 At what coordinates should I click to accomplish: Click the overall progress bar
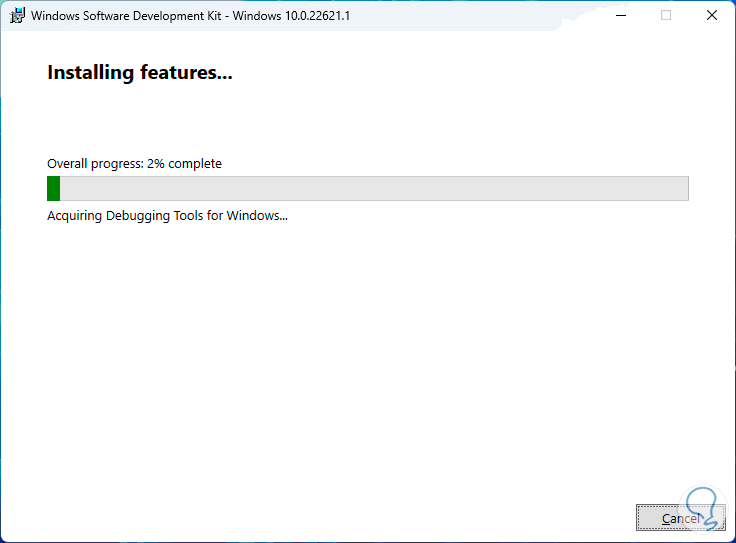click(368, 189)
